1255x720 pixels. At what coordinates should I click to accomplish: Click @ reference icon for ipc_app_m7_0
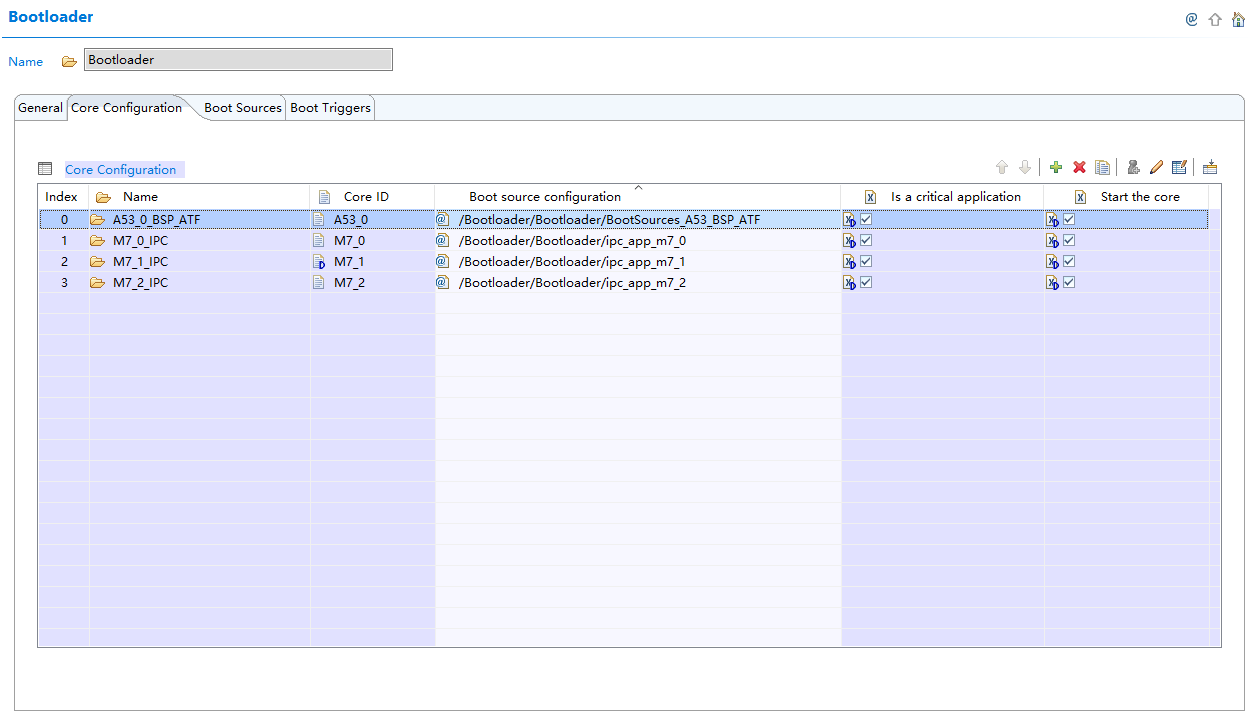tap(442, 241)
